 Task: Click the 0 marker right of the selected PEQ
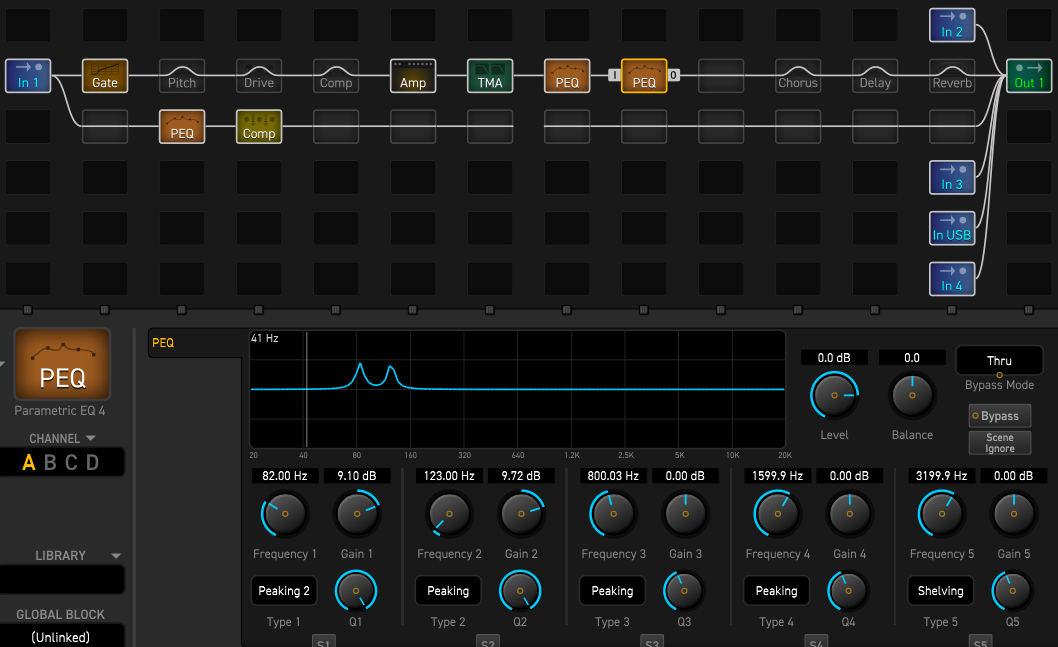pos(673,75)
